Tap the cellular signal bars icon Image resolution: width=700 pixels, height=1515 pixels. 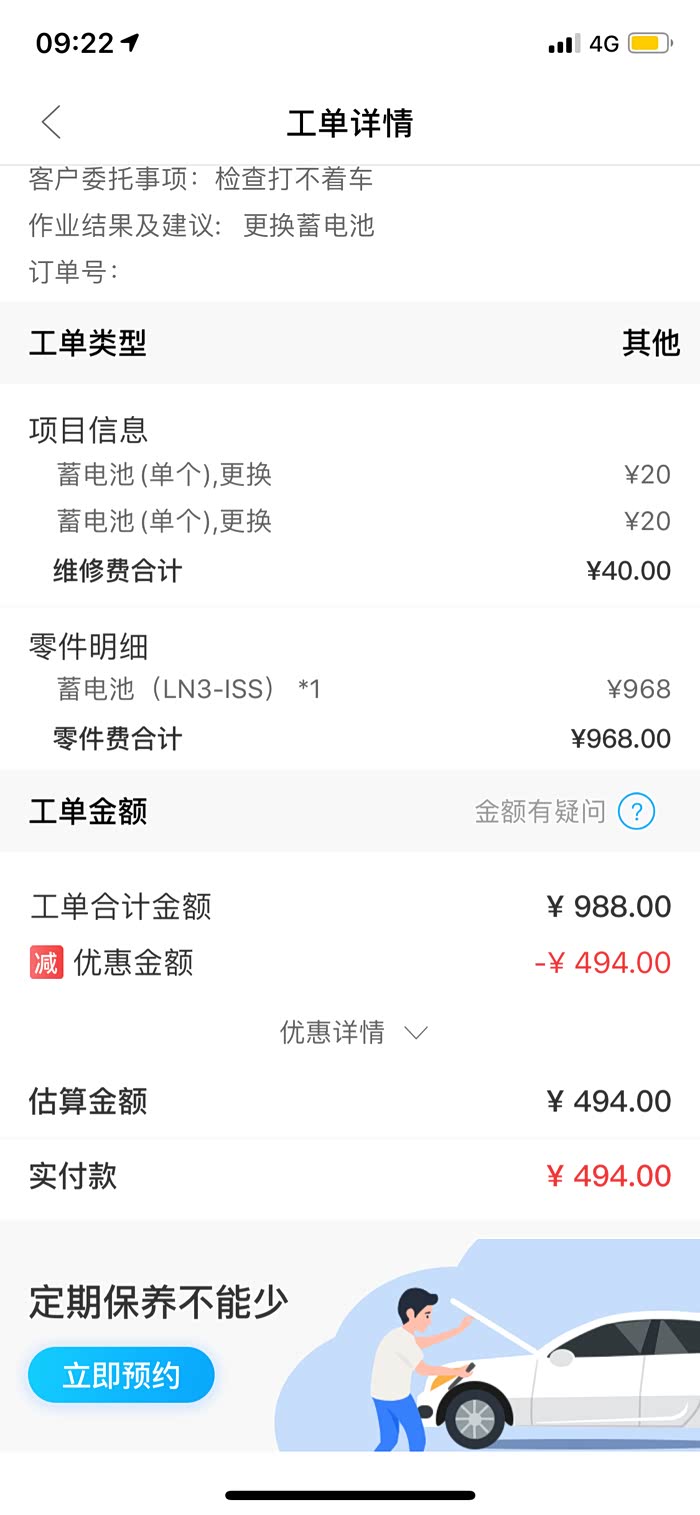pyautogui.click(x=564, y=43)
